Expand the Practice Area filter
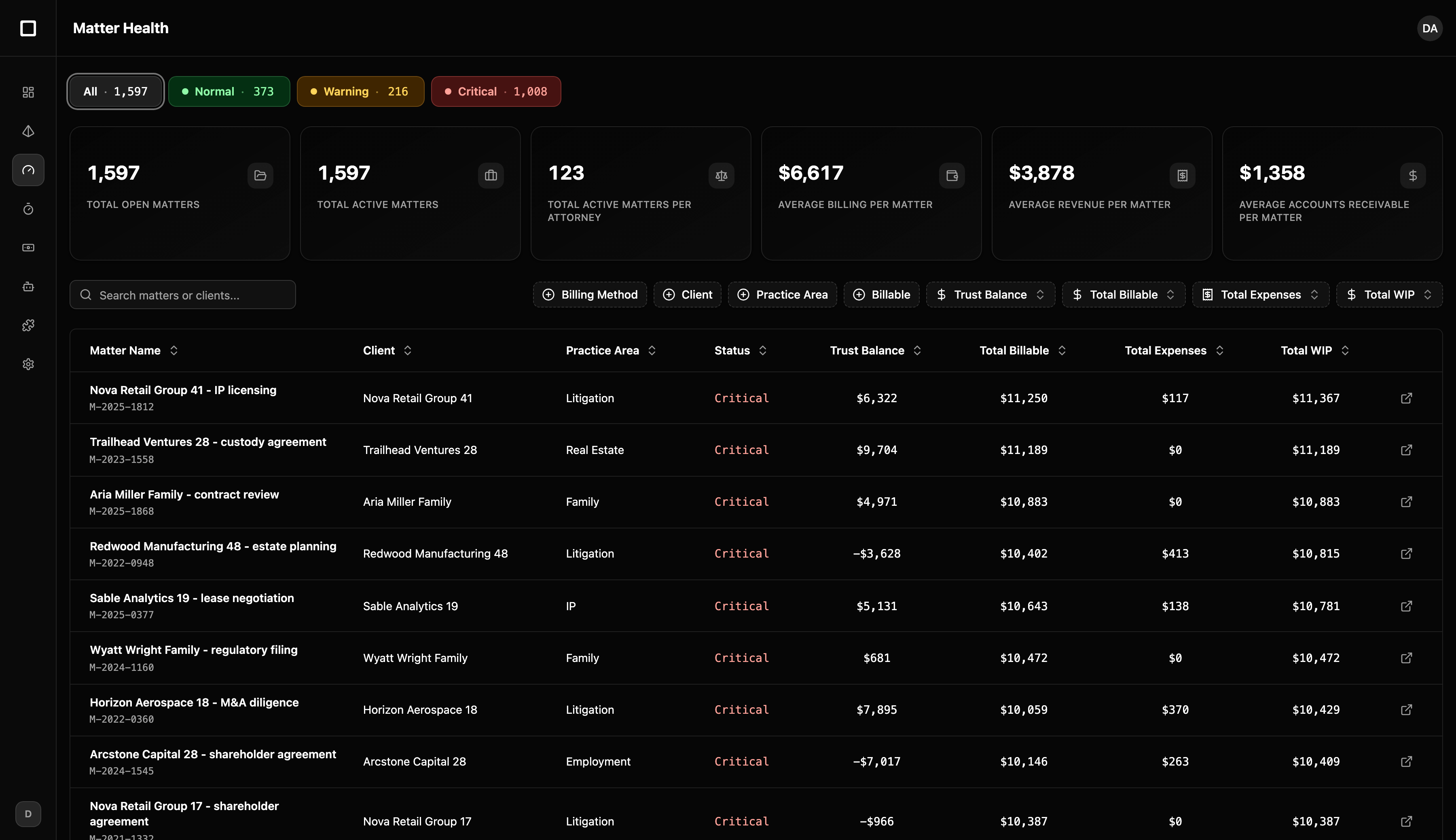The image size is (1456, 840). point(783,295)
